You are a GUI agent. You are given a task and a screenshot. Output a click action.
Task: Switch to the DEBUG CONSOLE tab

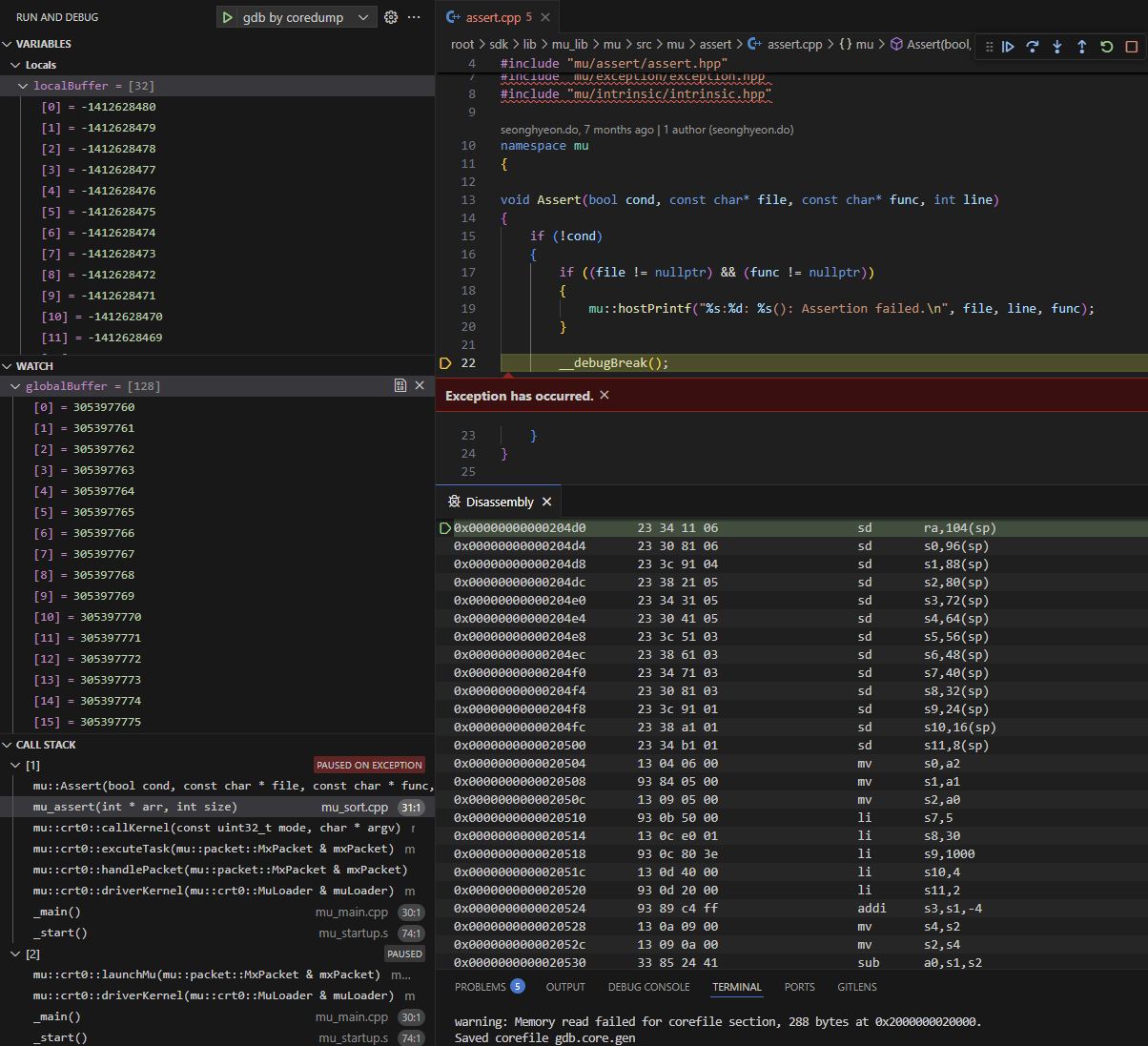[x=648, y=987]
